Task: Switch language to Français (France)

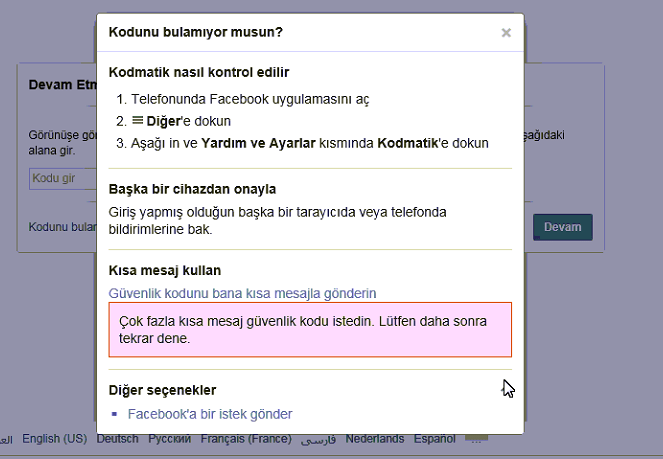Action: pyautogui.click(x=246, y=439)
